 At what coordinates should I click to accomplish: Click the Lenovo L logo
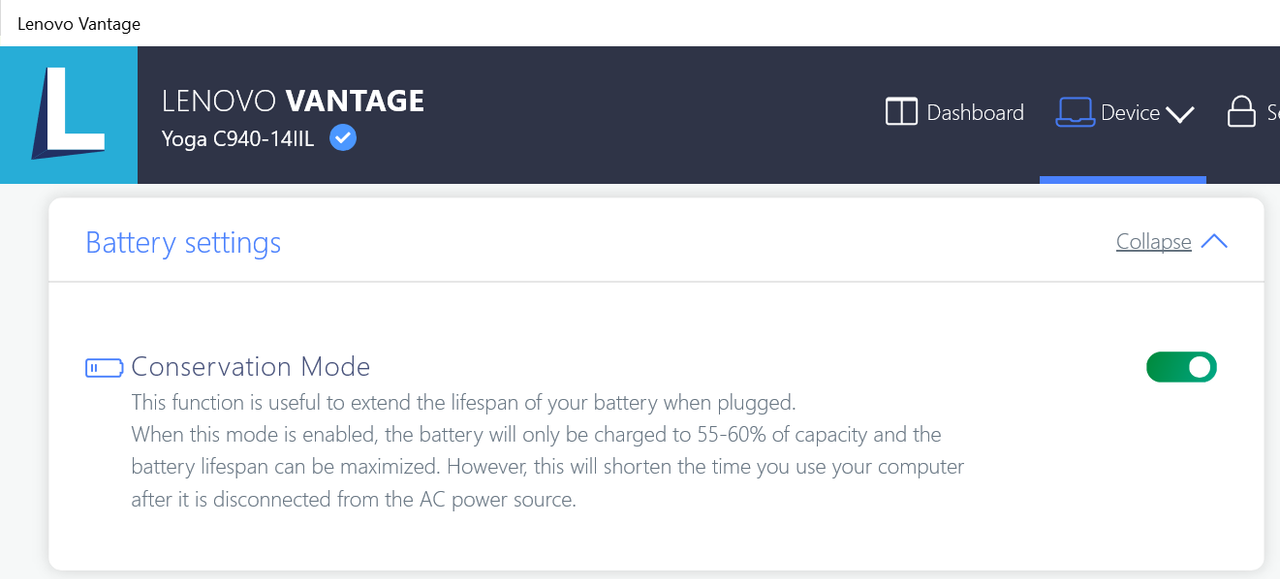(x=69, y=114)
